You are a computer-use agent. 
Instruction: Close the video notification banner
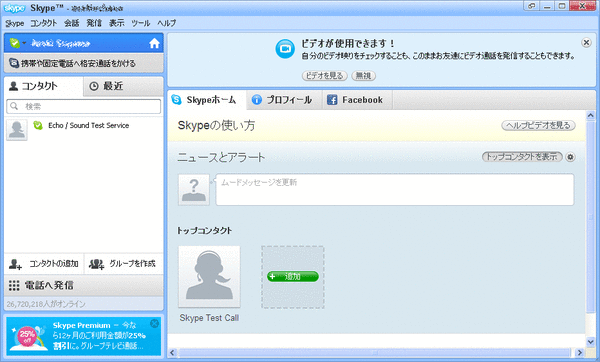tap(586, 42)
